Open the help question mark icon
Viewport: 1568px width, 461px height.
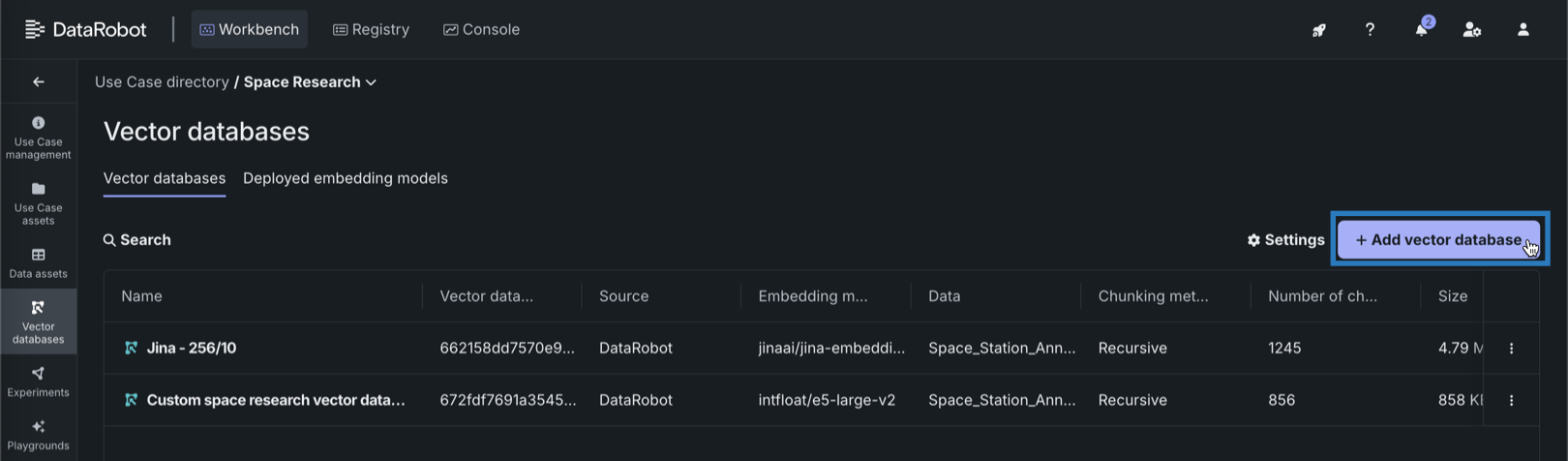point(1370,30)
